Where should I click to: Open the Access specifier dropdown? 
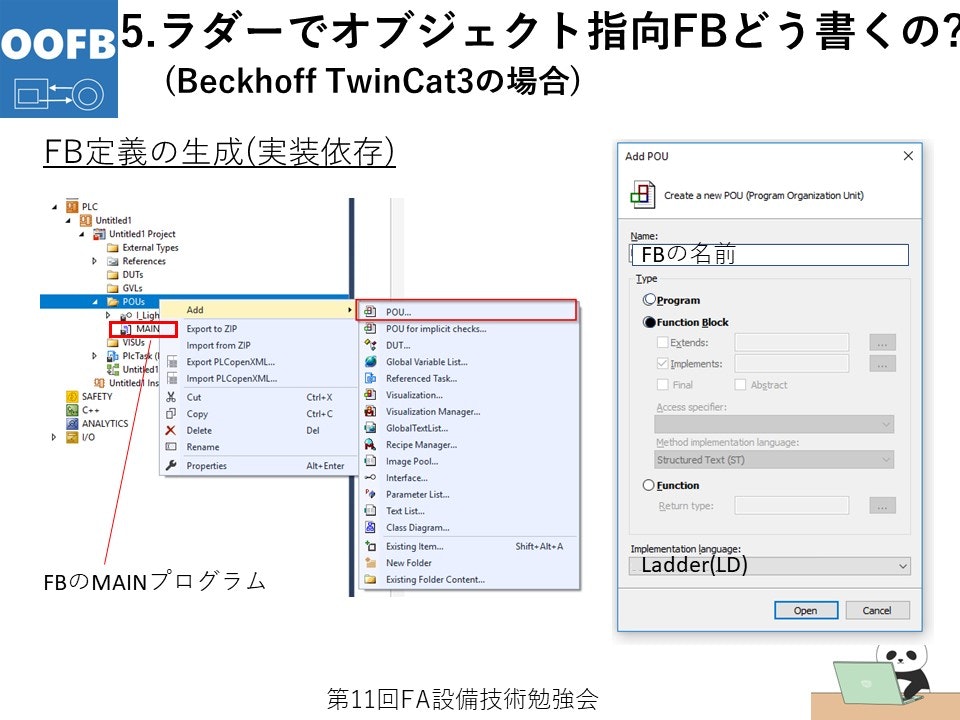[x=774, y=424]
